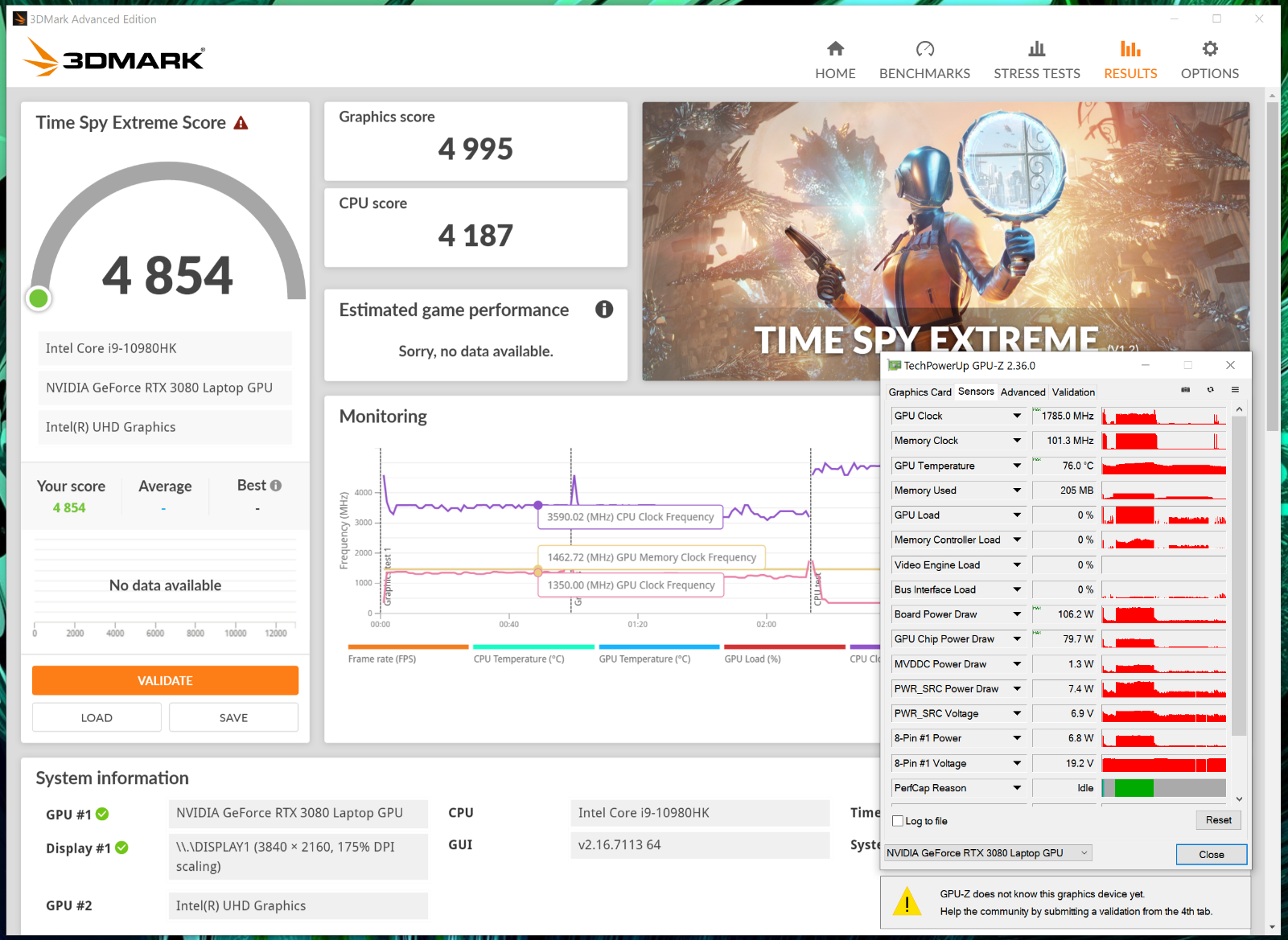The image size is (1288, 940).
Task: Open the Memory Used sensor dropdown
Action: pos(1017,491)
